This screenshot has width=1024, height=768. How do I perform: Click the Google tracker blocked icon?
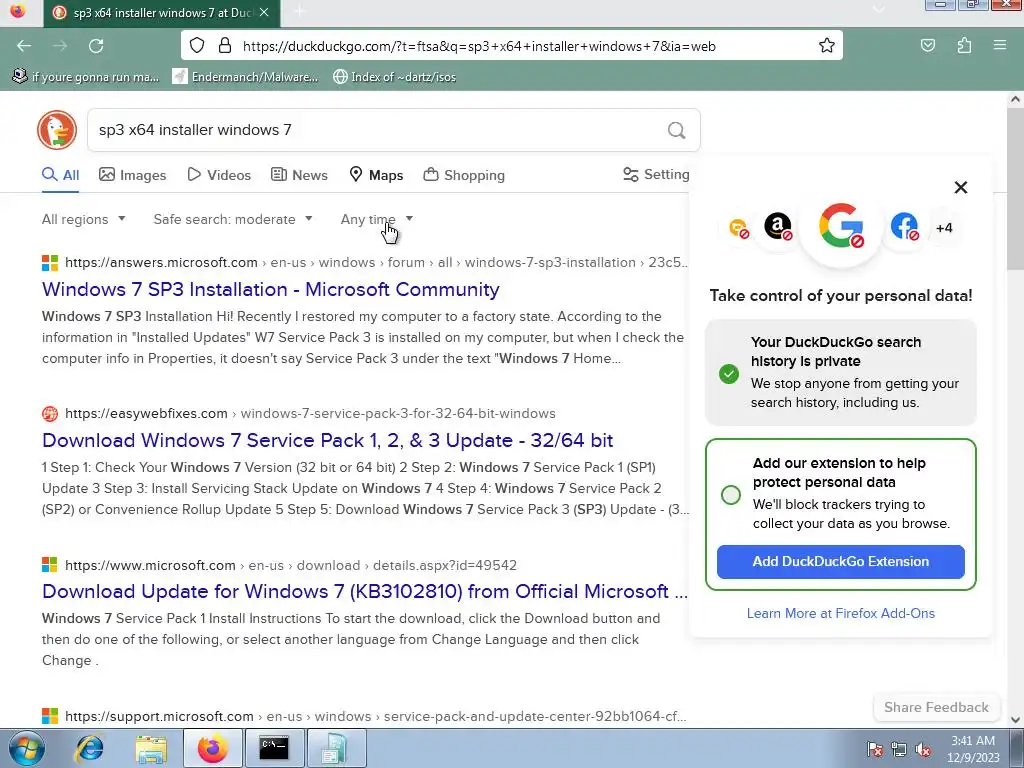[841, 226]
